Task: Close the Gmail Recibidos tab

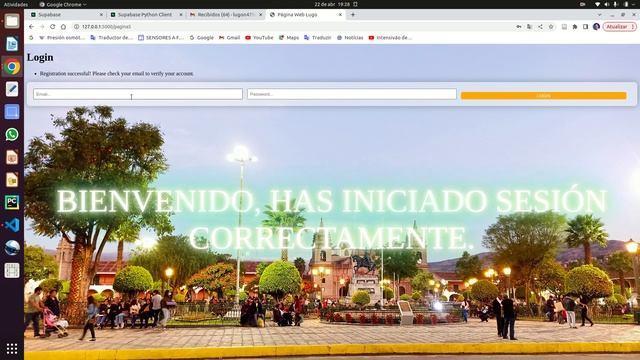Action: 260,15
